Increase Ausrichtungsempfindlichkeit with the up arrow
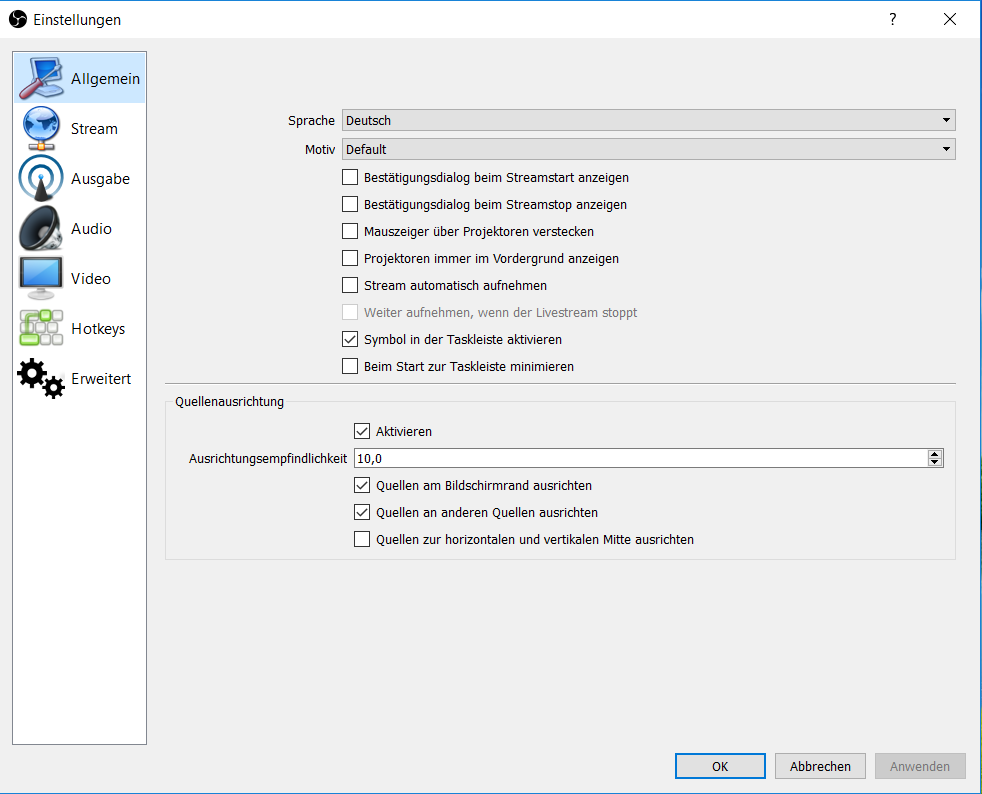 934,454
